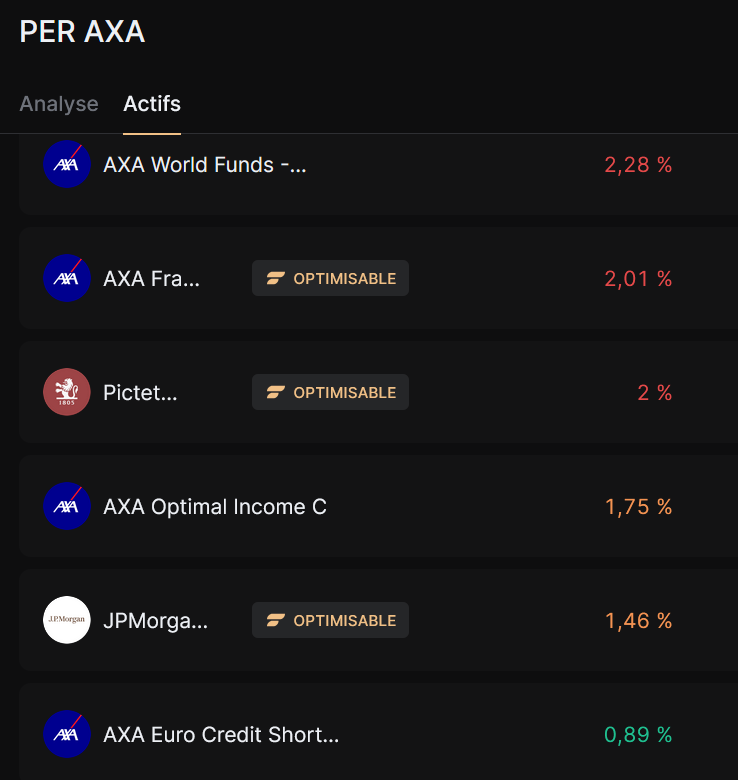Click the AXA logo beside AXA World Funds
738x780 pixels.
[x=67, y=164]
